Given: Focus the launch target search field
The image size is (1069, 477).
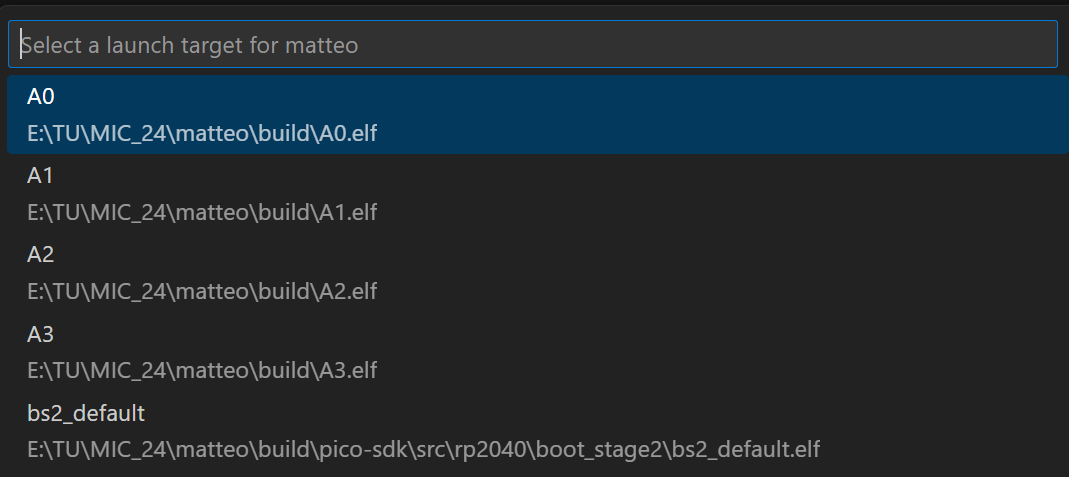Looking at the screenshot, I should pos(532,44).
